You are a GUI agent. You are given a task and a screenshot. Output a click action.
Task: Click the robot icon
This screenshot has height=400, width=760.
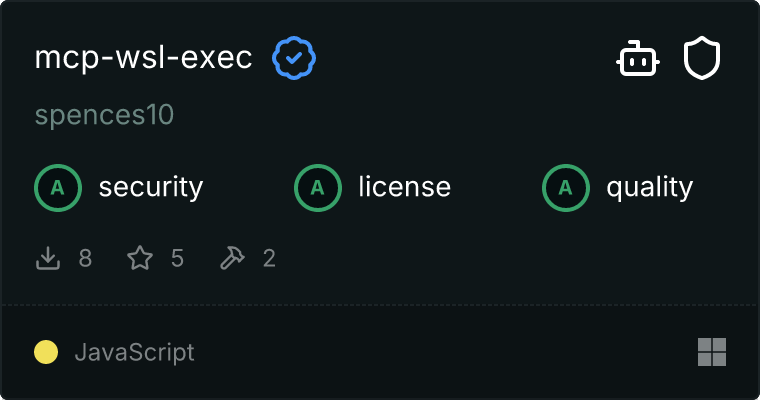(x=637, y=60)
